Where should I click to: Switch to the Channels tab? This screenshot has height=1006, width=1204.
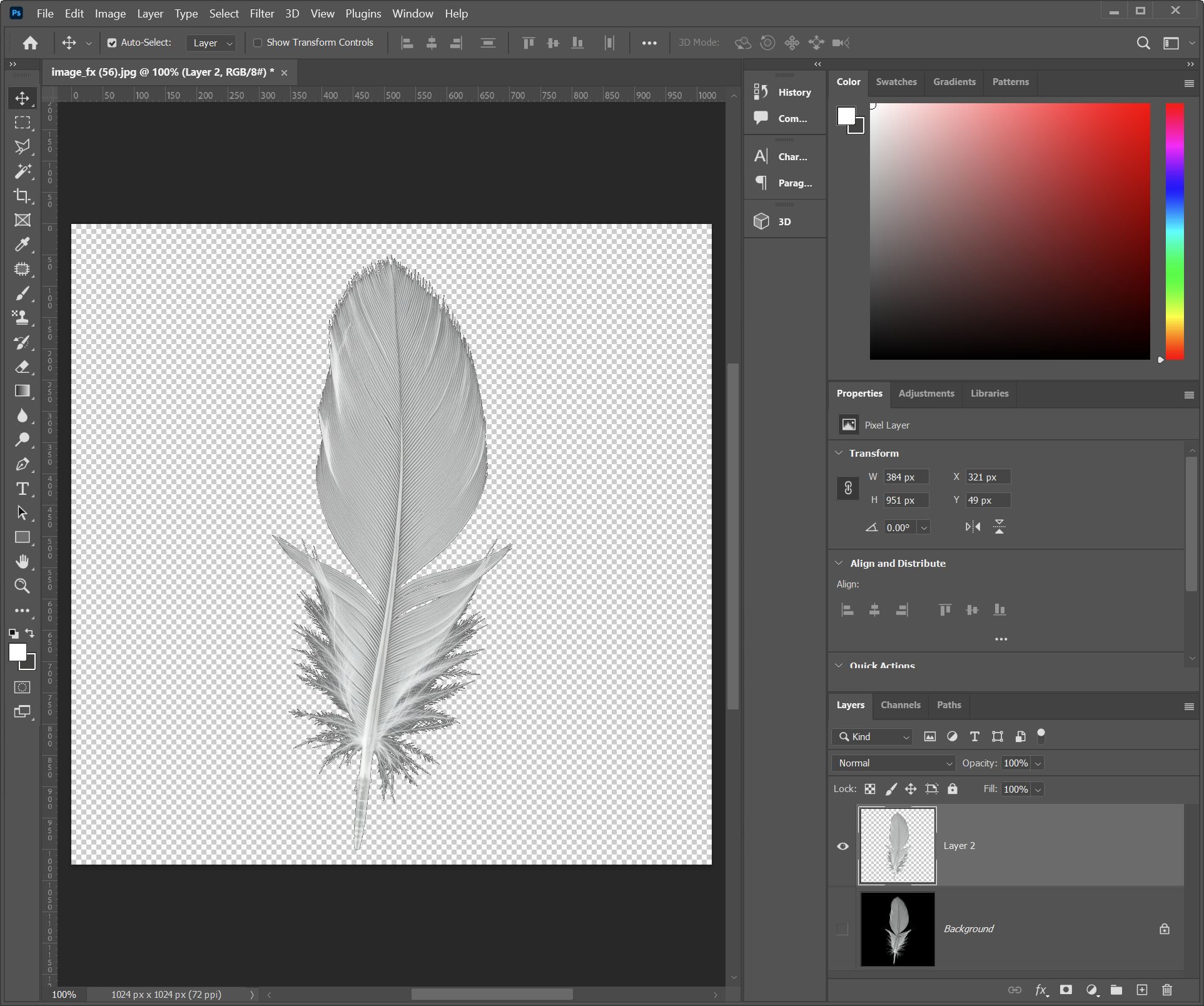click(x=900, y=705)
